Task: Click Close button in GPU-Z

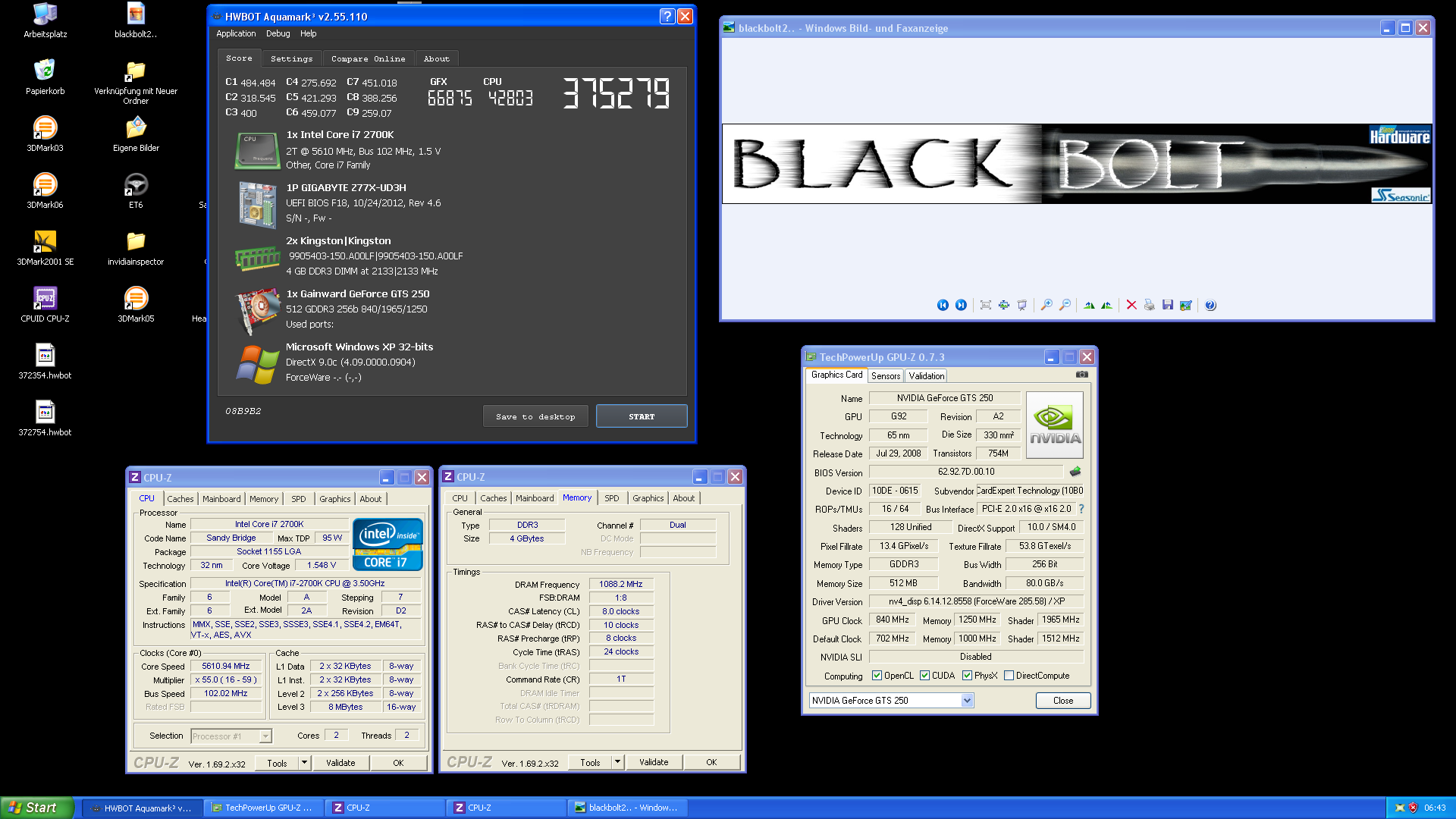Action: 1063,701
